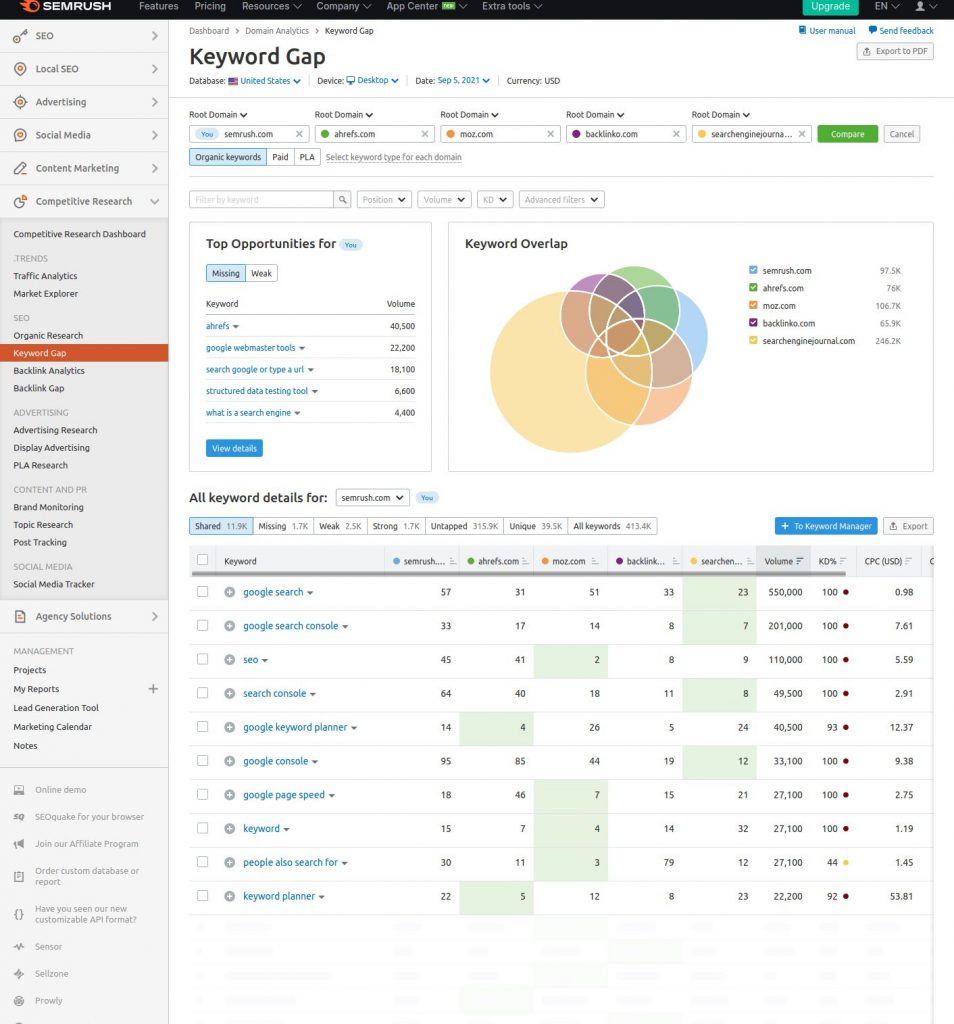The height and width of the screenshot is (1024, 954).
Task: Open the Position filter dropdown
Action: click(384, 200)
